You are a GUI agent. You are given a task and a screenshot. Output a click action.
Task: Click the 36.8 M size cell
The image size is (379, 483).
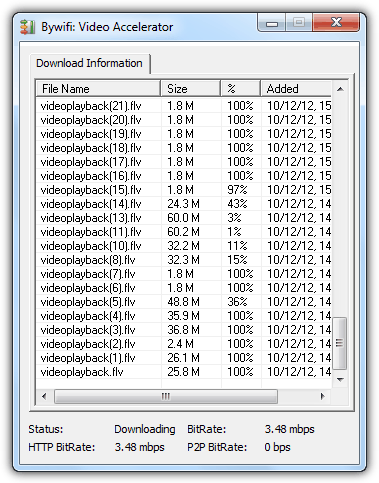click(183, 330)
